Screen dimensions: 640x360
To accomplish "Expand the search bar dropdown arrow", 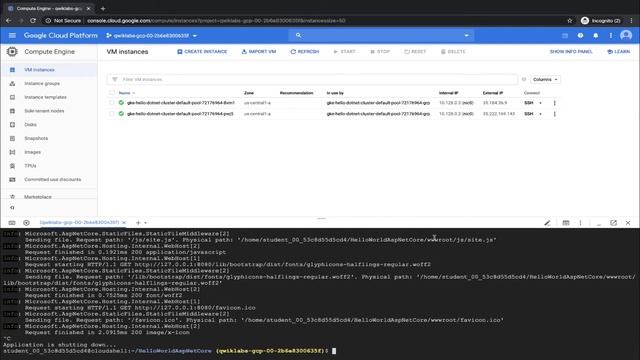I will (x=466, y=36).
